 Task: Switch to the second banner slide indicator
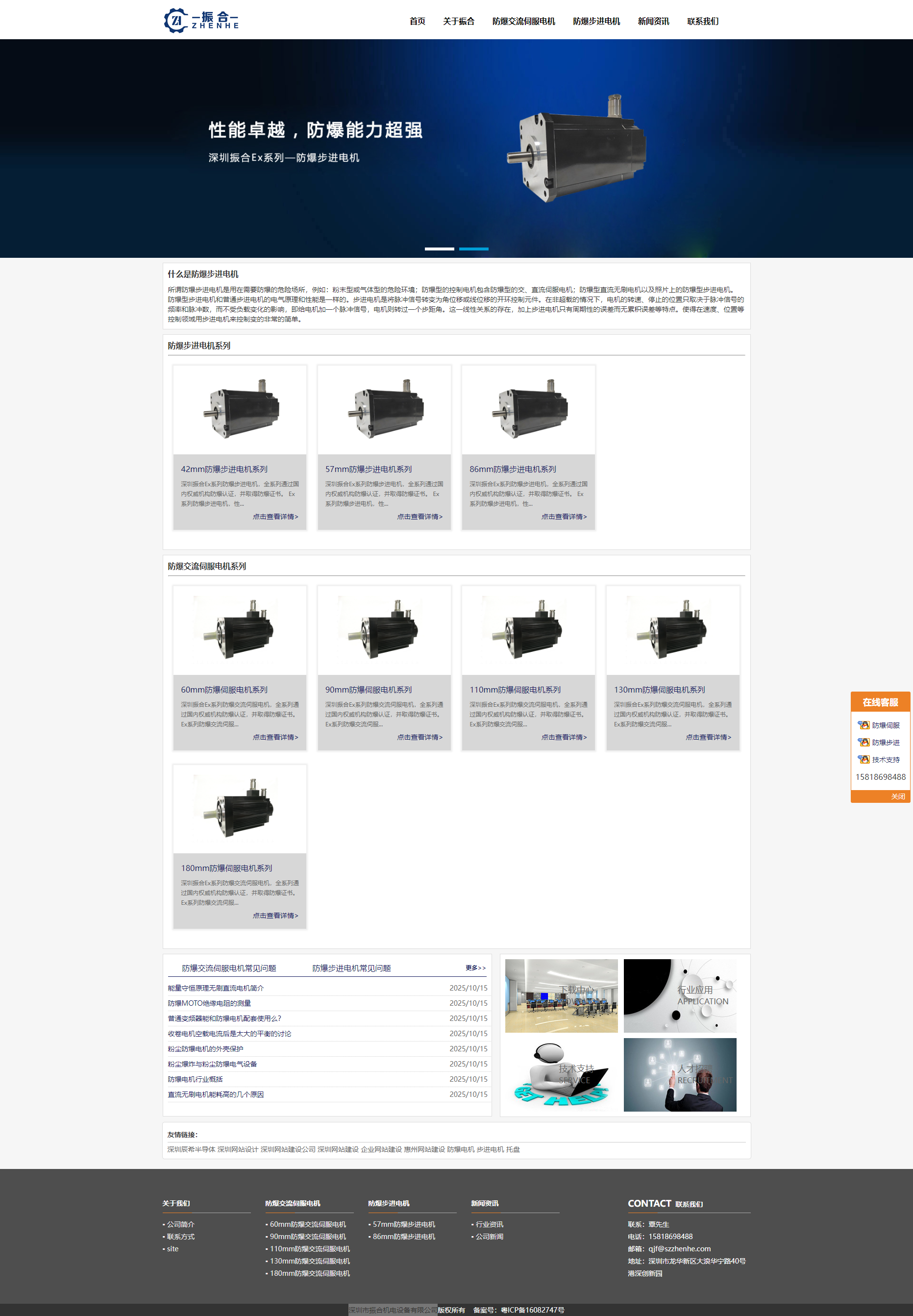(x=473, y=249)
